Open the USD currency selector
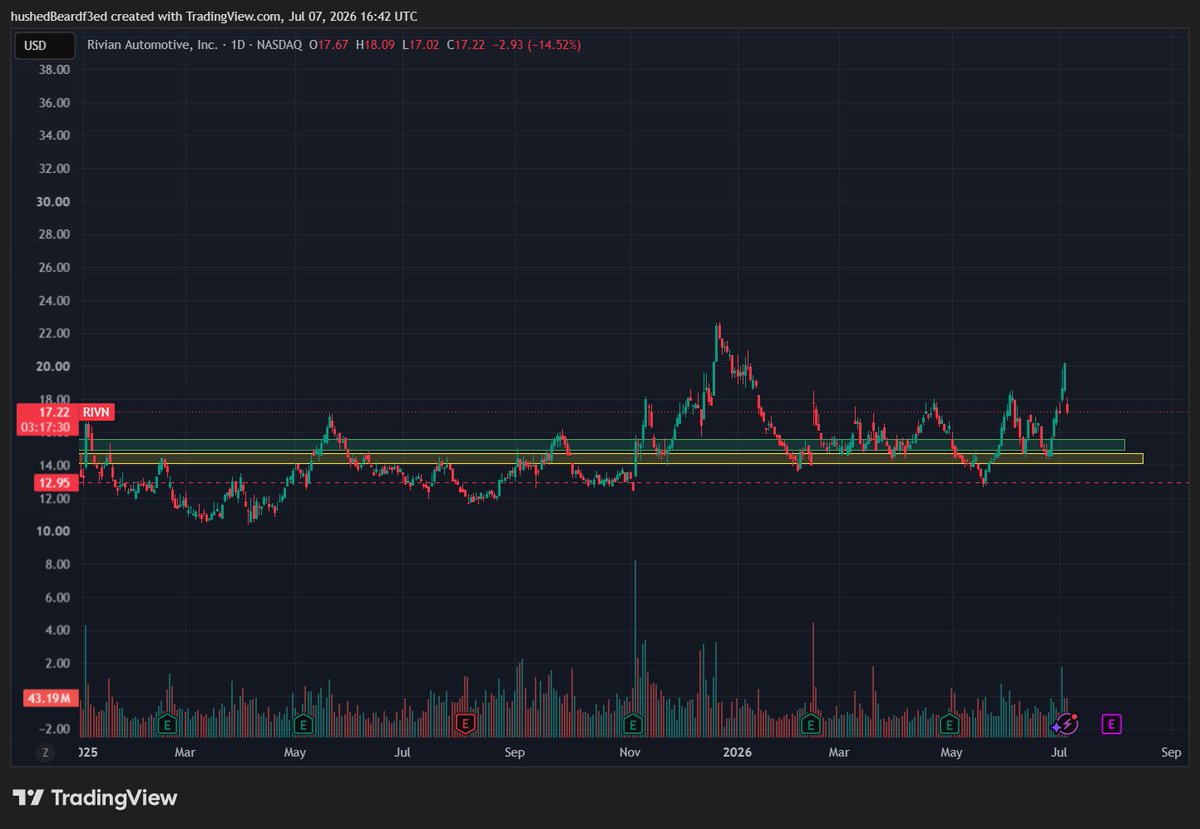 pyautogui.click(x=44, y=45)
